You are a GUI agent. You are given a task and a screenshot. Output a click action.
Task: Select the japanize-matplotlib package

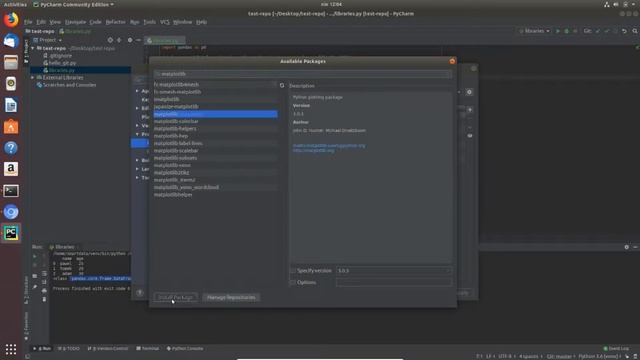[x=216, y=107]
